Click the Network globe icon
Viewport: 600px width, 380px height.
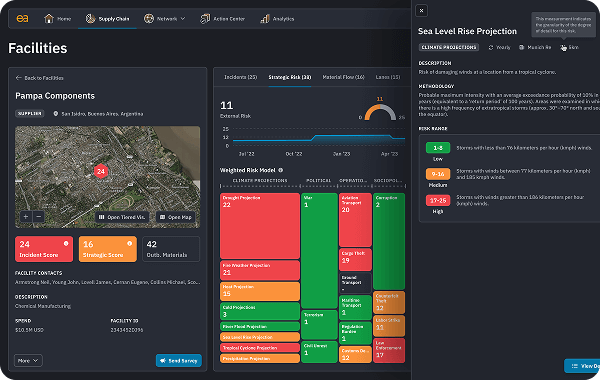coord(149,18)
